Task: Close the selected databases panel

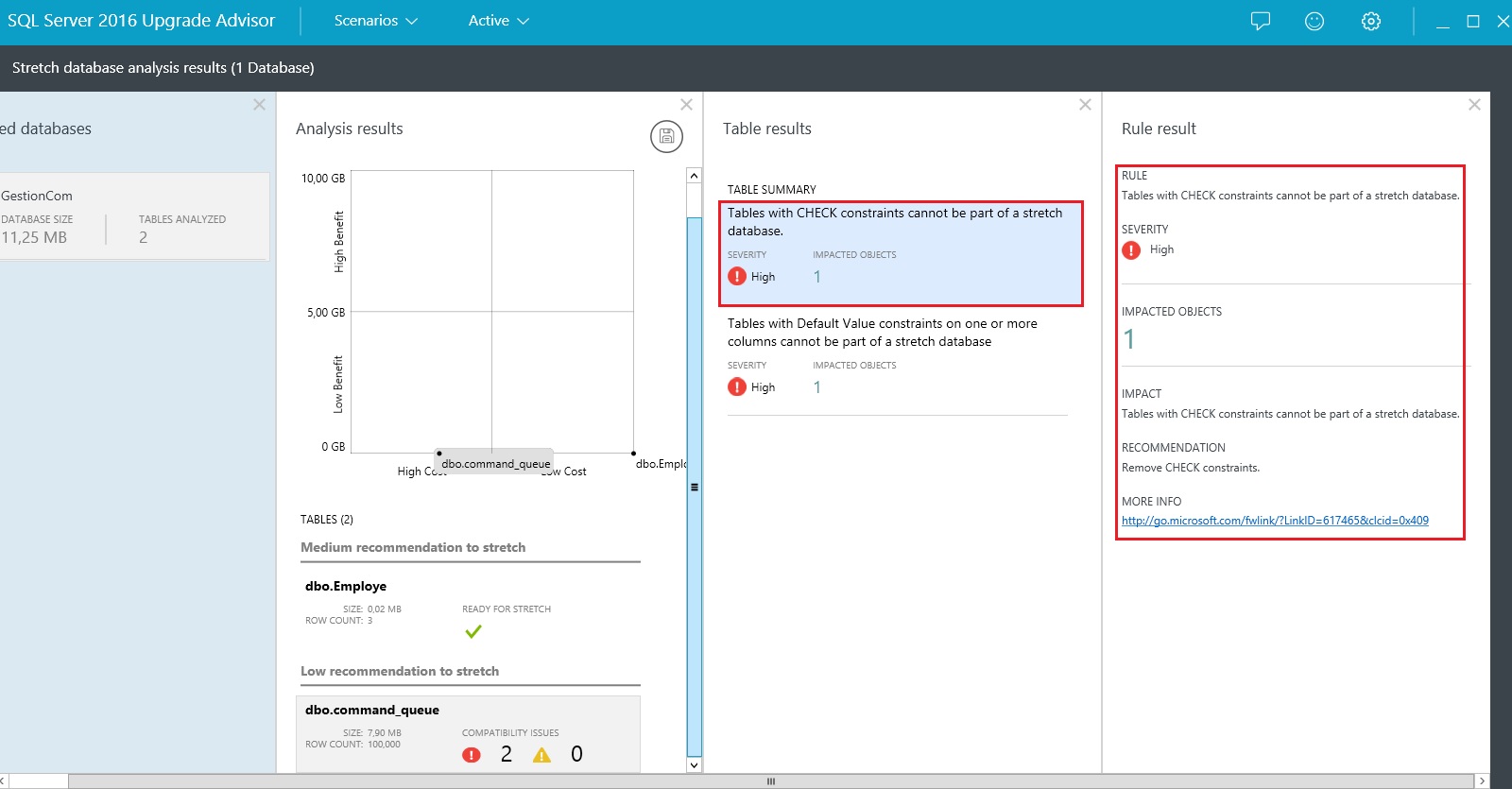Action: pos(259,105)
